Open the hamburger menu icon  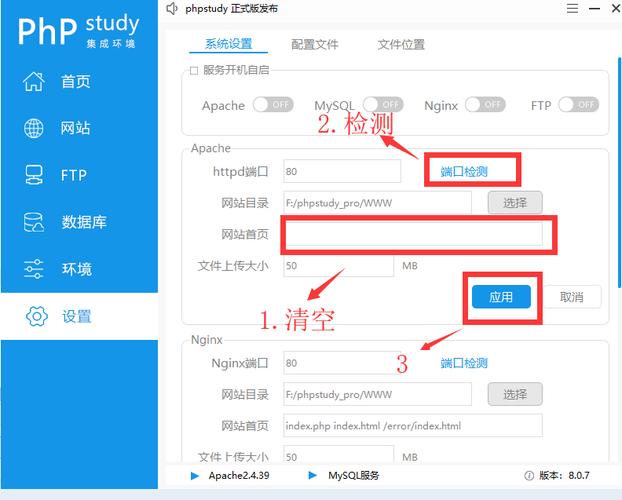pos(572,8)
